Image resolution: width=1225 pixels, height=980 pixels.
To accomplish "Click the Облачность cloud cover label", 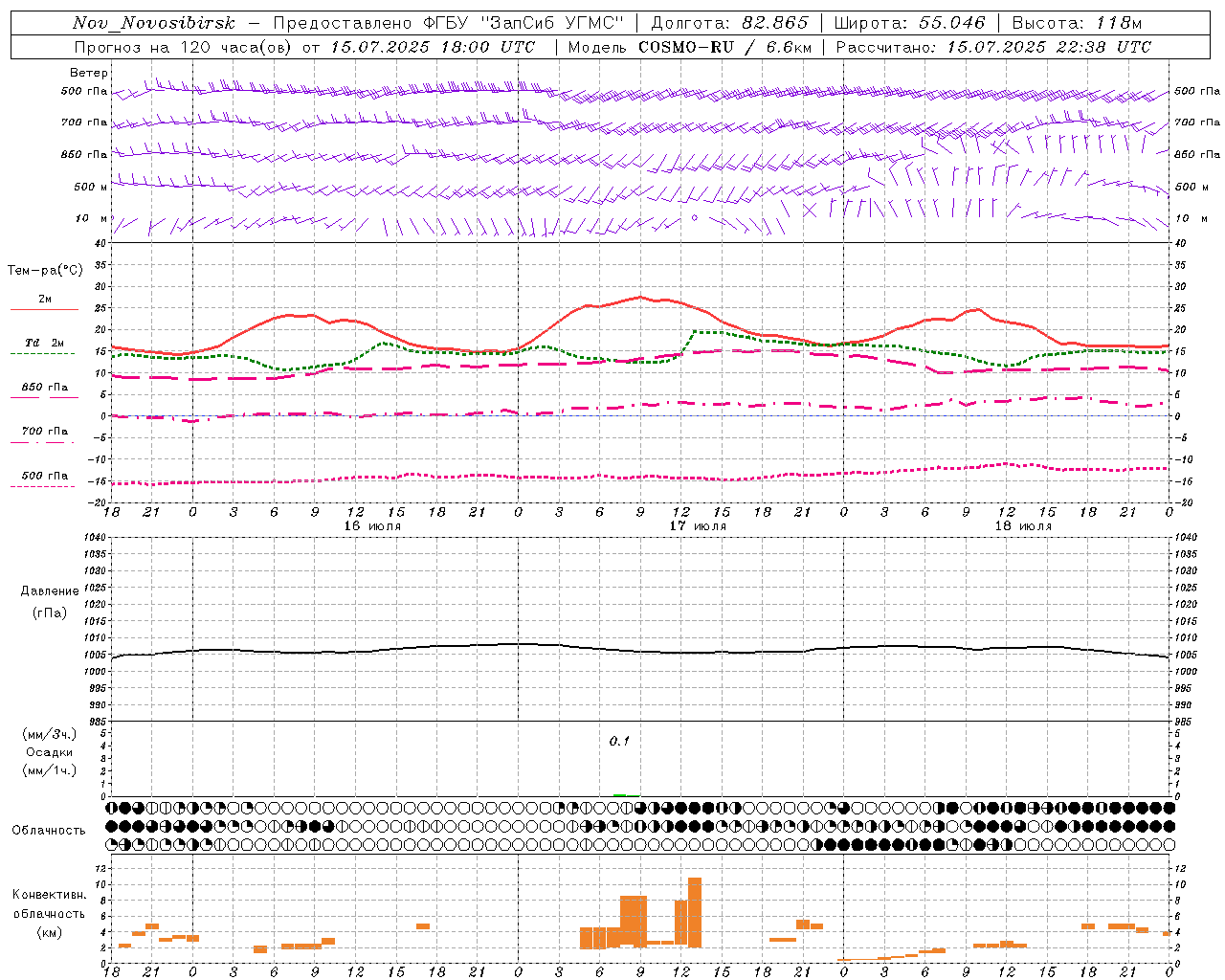I will coord(49,830).
